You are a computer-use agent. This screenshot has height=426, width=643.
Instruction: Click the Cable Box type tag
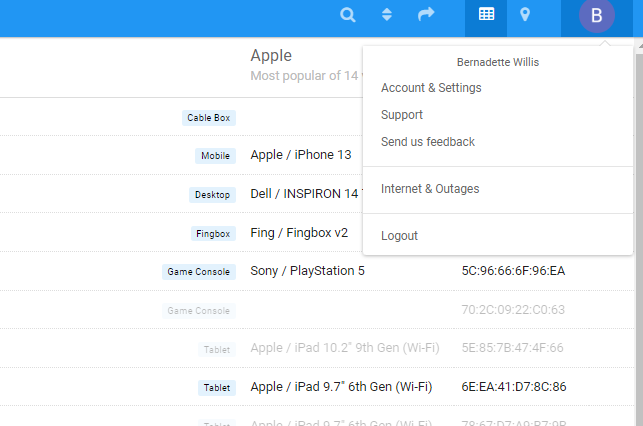point(209,118)
